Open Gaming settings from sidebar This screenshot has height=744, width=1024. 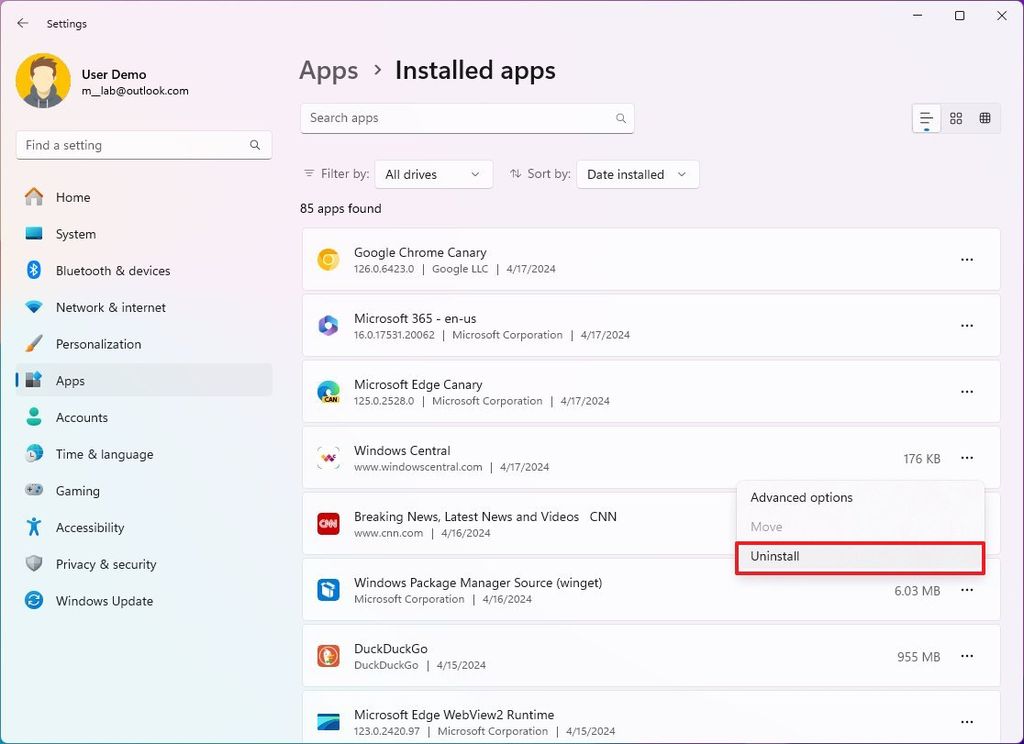[76, 490]
